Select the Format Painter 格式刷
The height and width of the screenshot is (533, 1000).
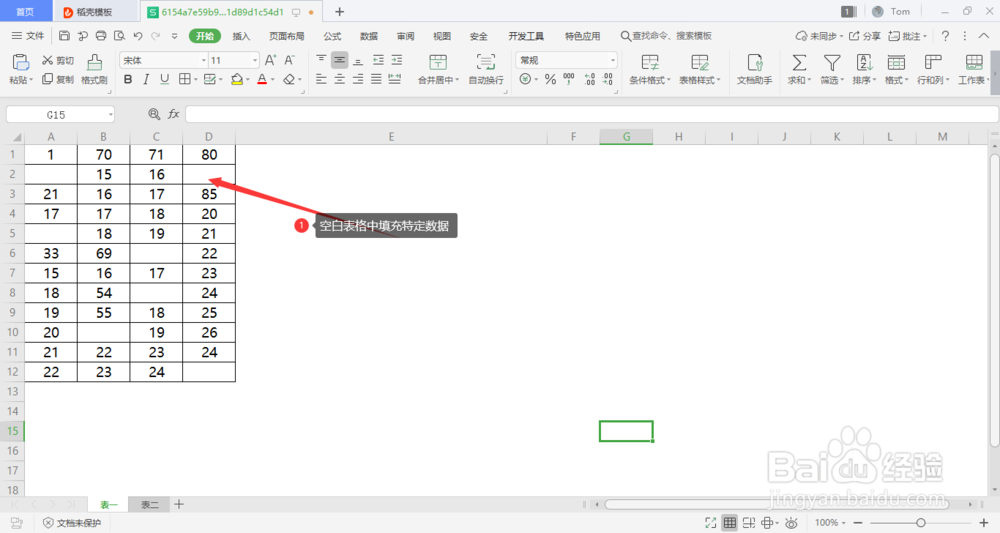[x=94, y=69]
